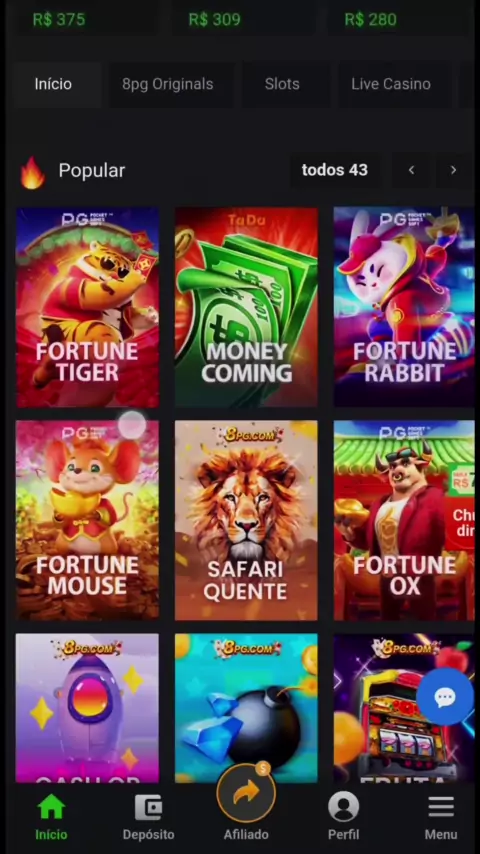Play the Safari Quente lion game
This screenshot has width=480, height=854.
(x=246, y=520)
